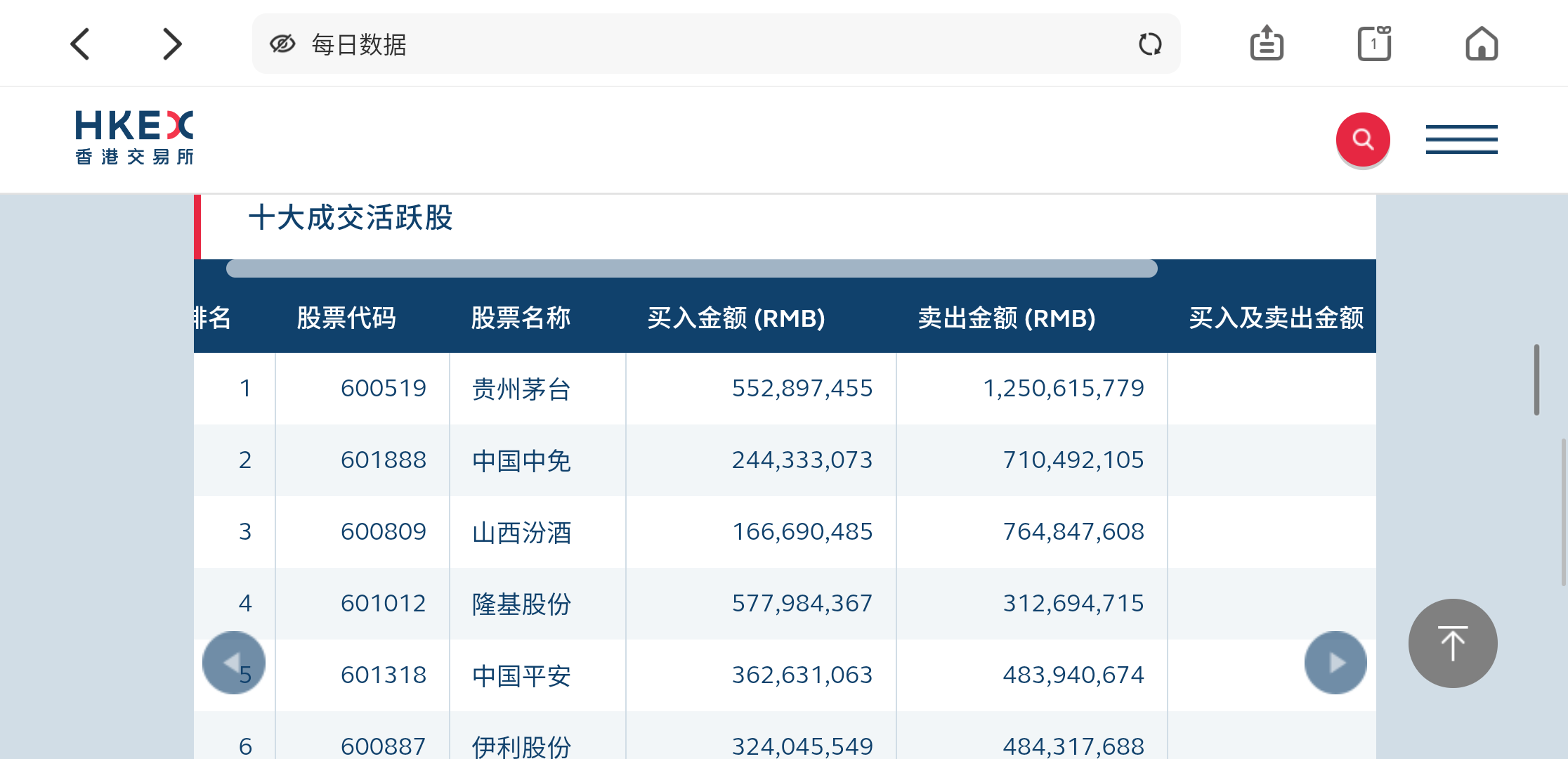This screenshot has height=759, width=1568.
Task: Toggle the private browsing eye icon
Action: 282,44
